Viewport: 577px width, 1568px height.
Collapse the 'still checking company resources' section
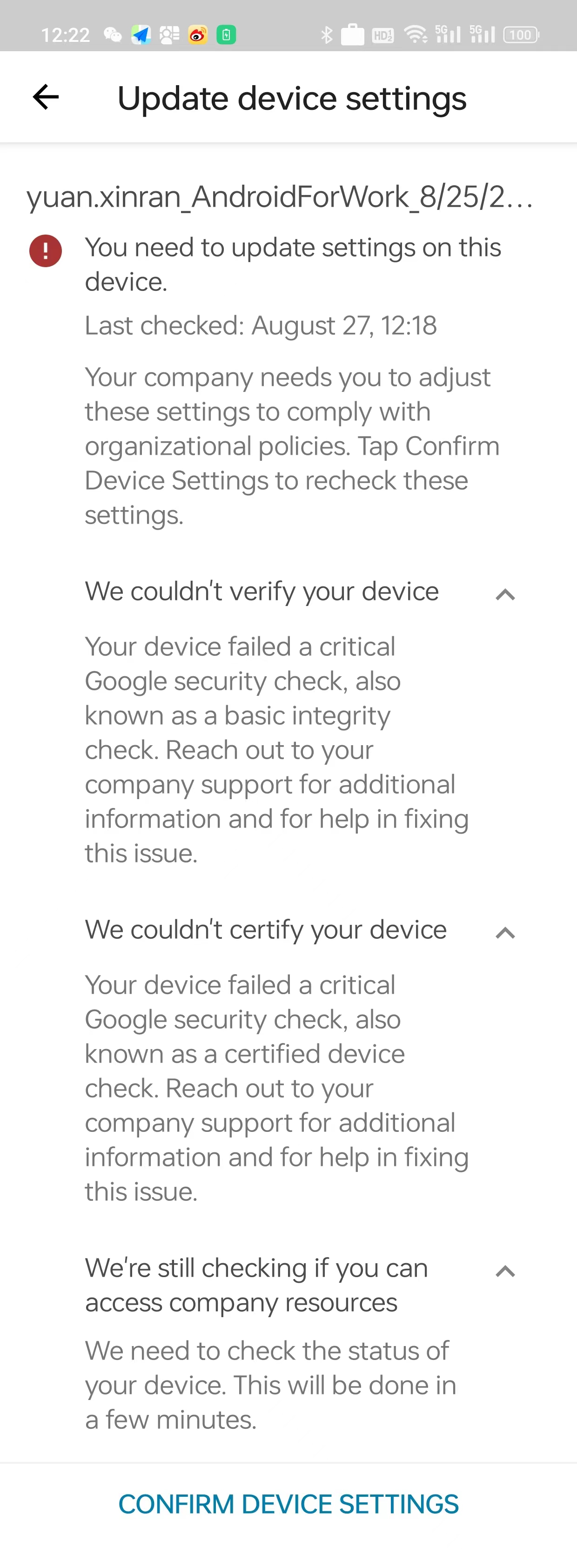[x=506, y=1271]
